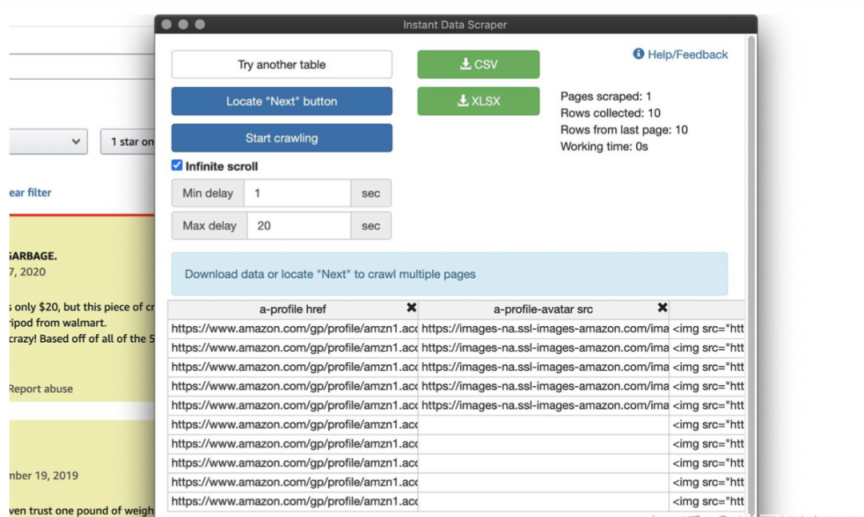
Task: Focus the Max delay input field
Action: [299, 225]
